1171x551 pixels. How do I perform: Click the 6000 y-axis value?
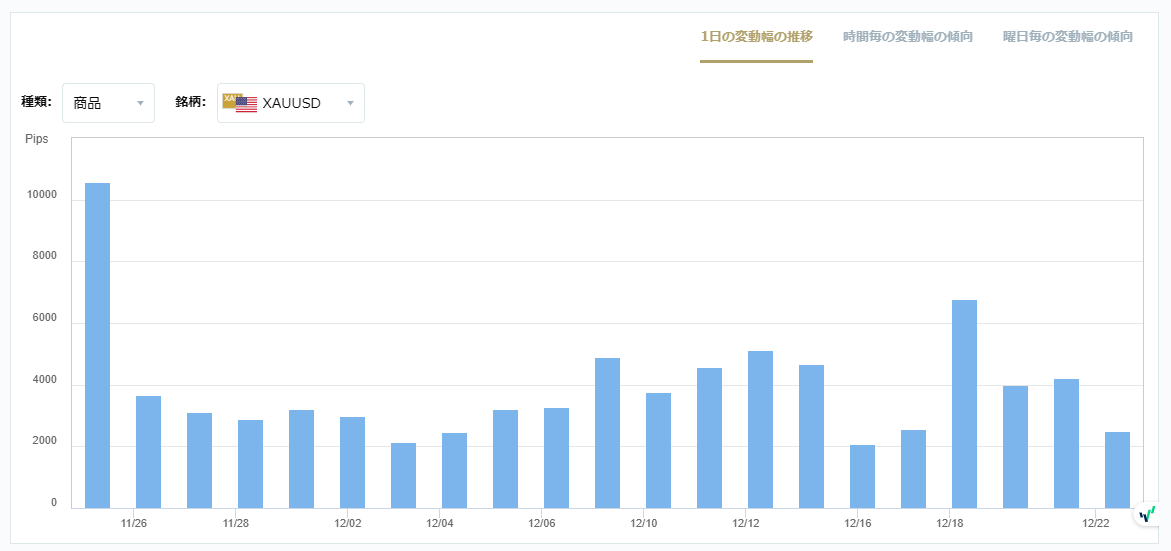pos(45,318)
